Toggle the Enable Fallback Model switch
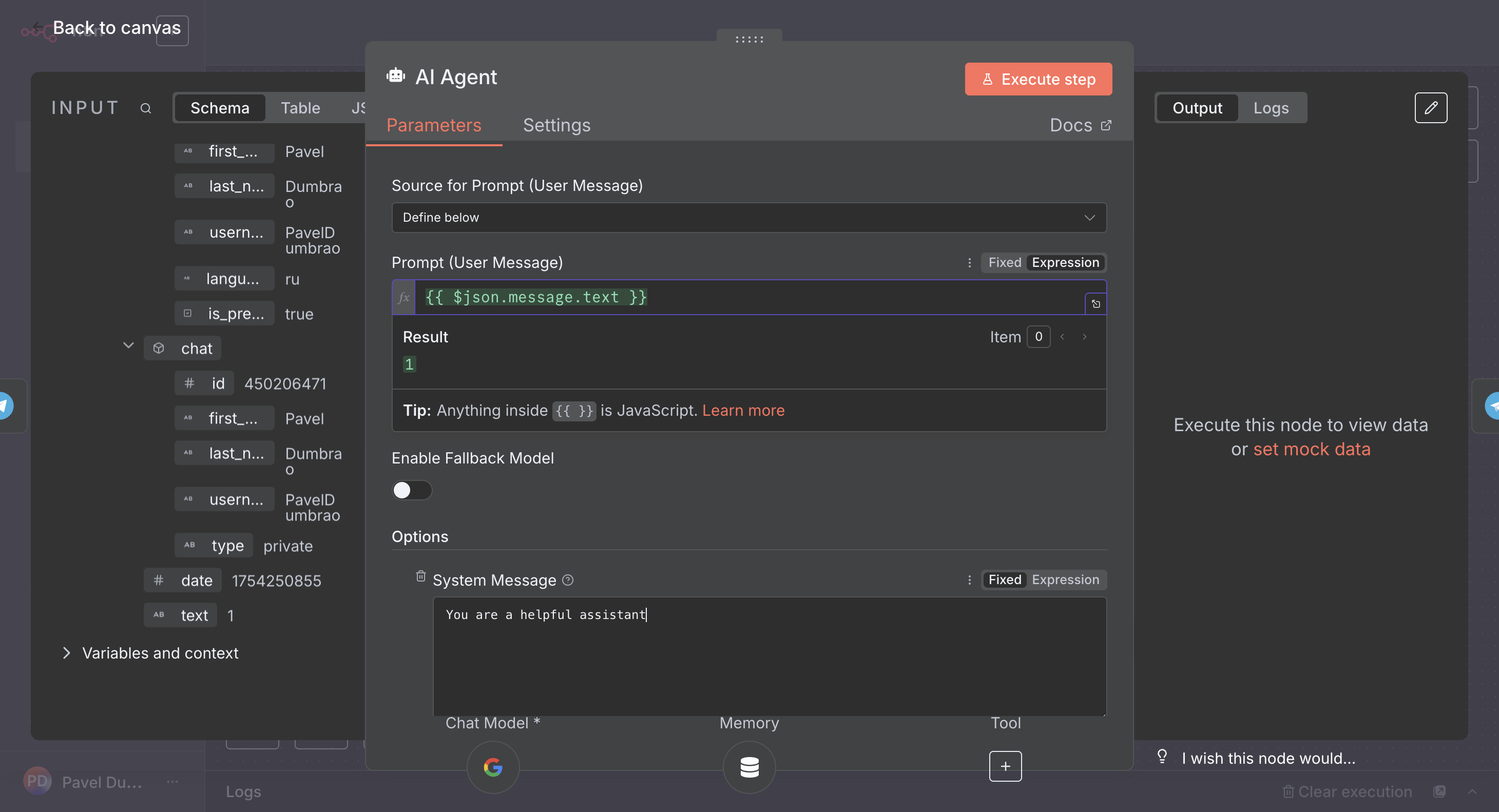Image resolution: width=1499 pixels, height=812 pixels. 411,490
